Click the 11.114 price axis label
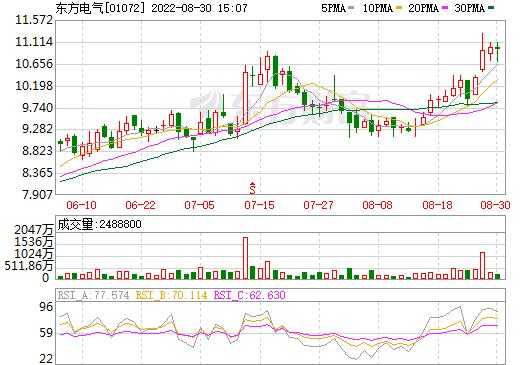The height and width of the screenshot is (365, 520). 34,42
